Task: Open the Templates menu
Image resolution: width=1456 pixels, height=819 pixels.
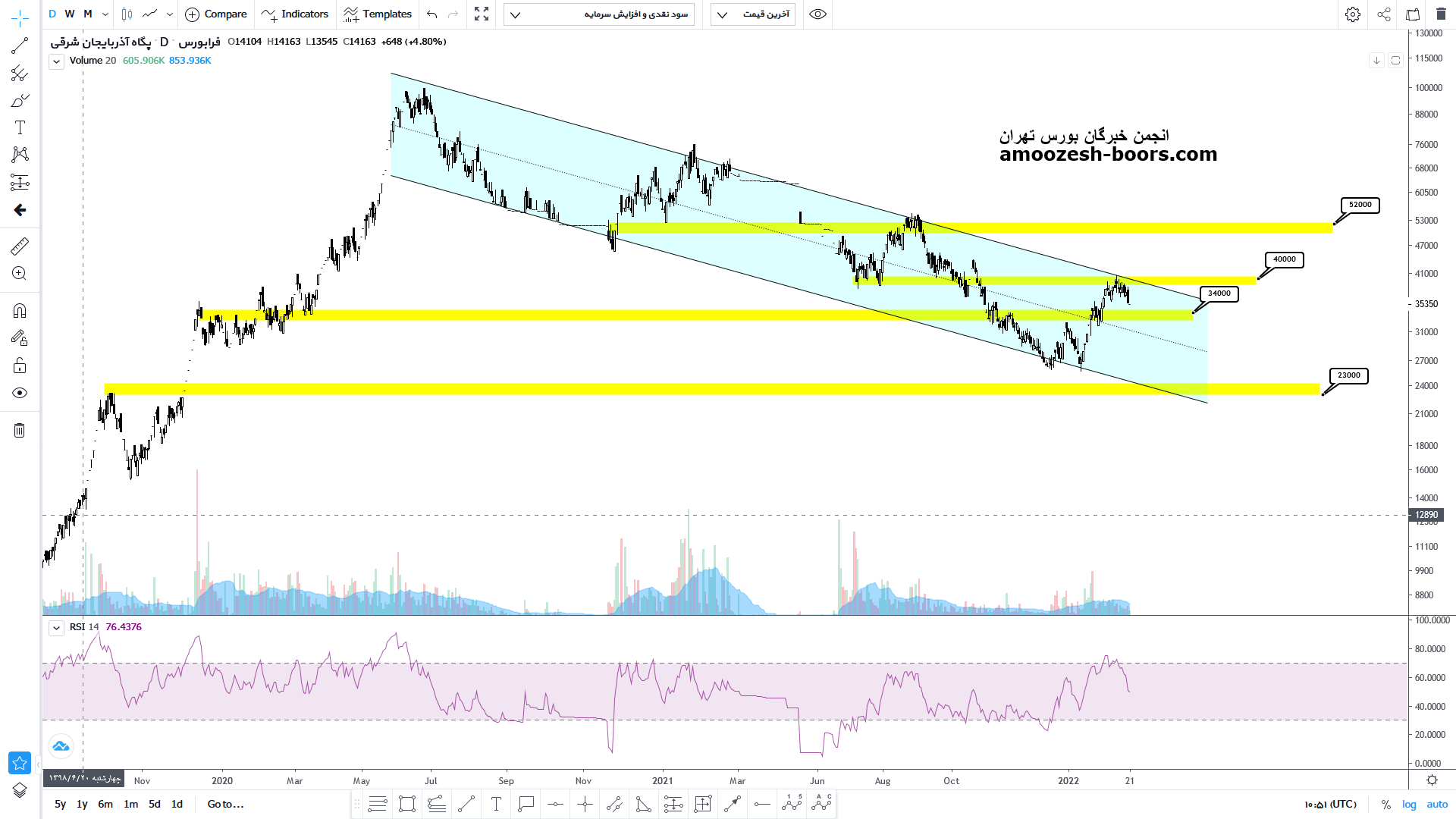Action: (x=378, y=14)
